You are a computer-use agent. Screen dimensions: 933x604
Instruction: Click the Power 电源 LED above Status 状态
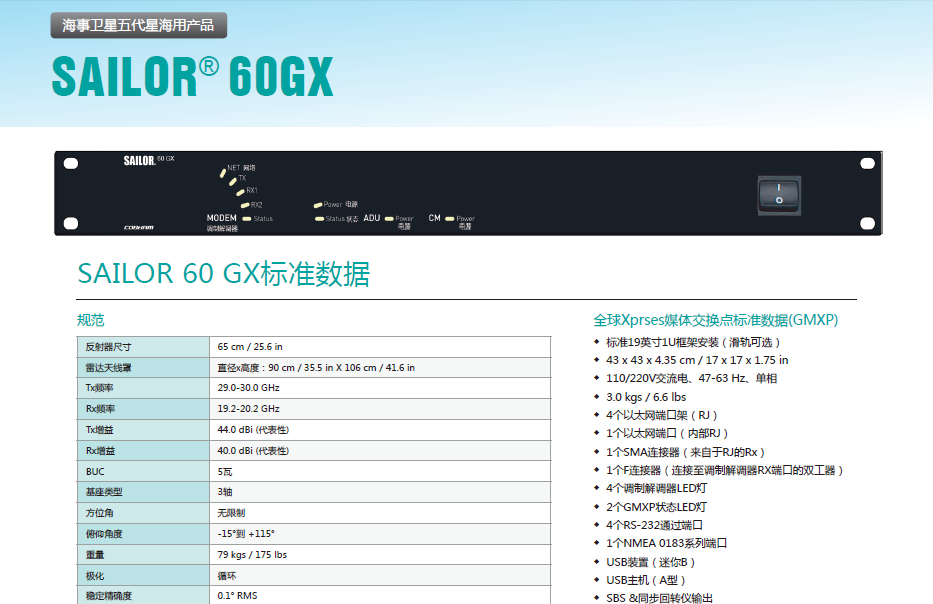pos(318,205)
